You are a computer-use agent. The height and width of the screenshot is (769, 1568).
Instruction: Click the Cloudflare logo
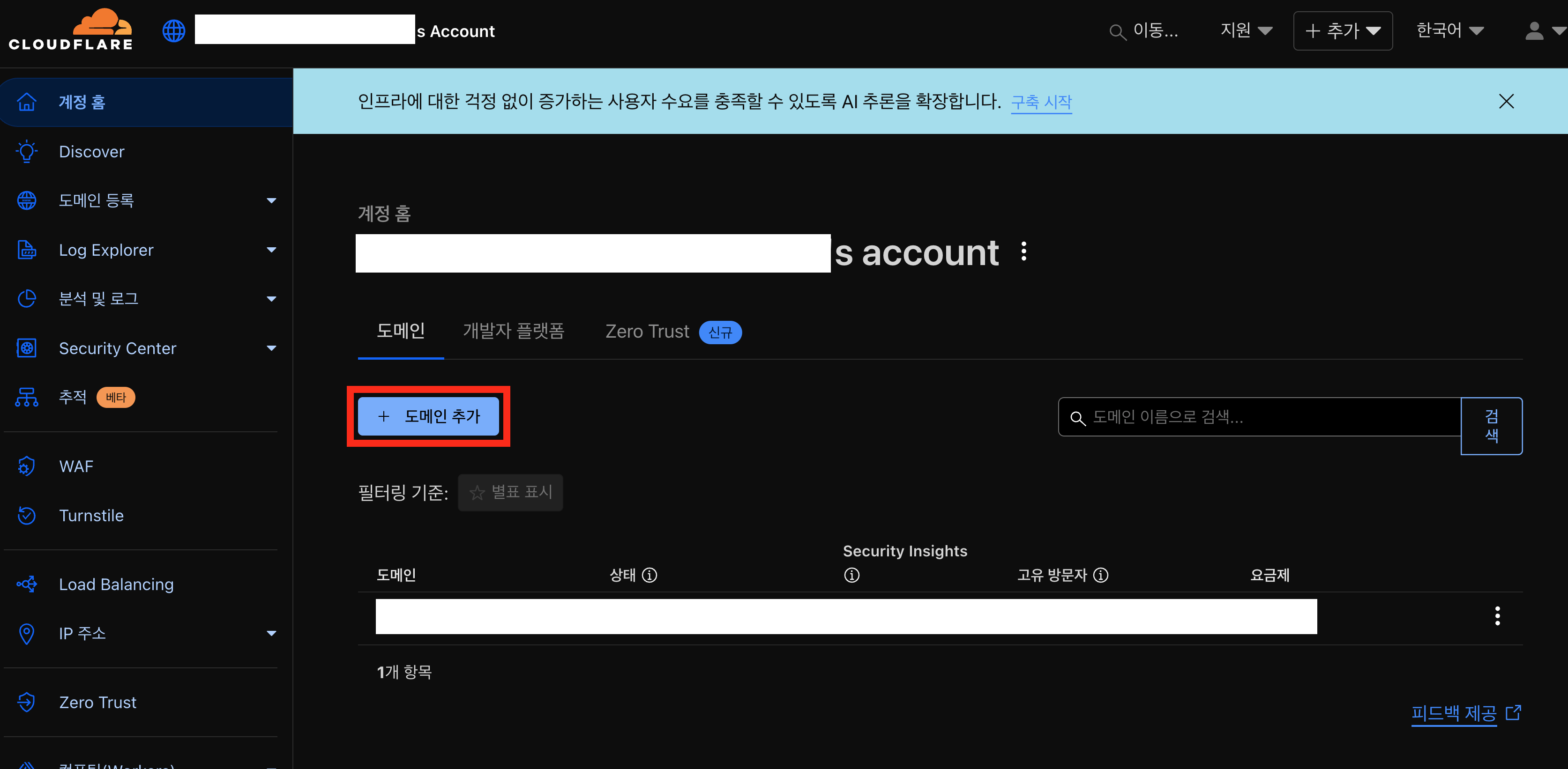[x=71, y=29]
